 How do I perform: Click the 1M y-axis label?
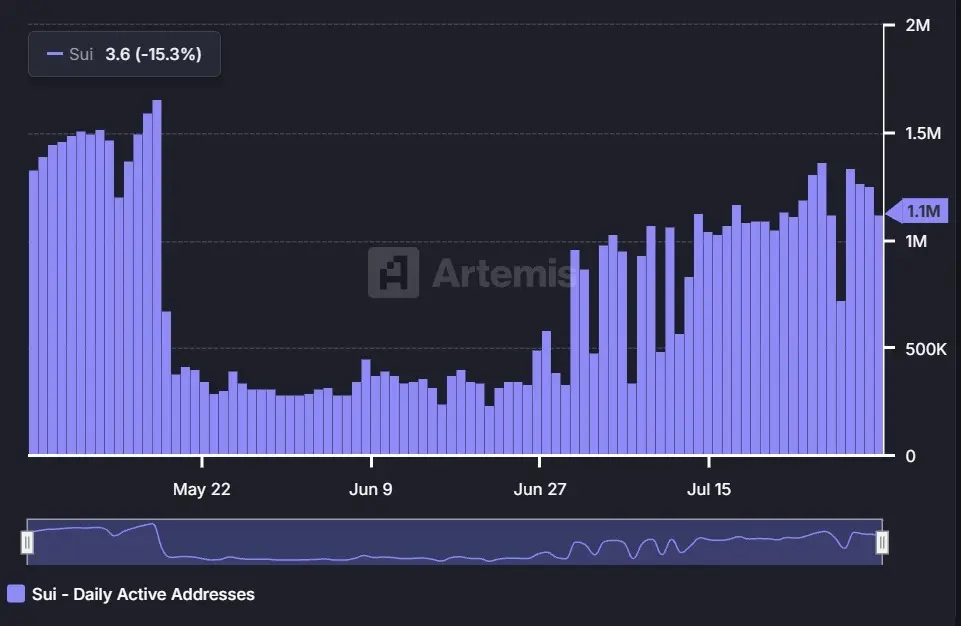point(916,241)
